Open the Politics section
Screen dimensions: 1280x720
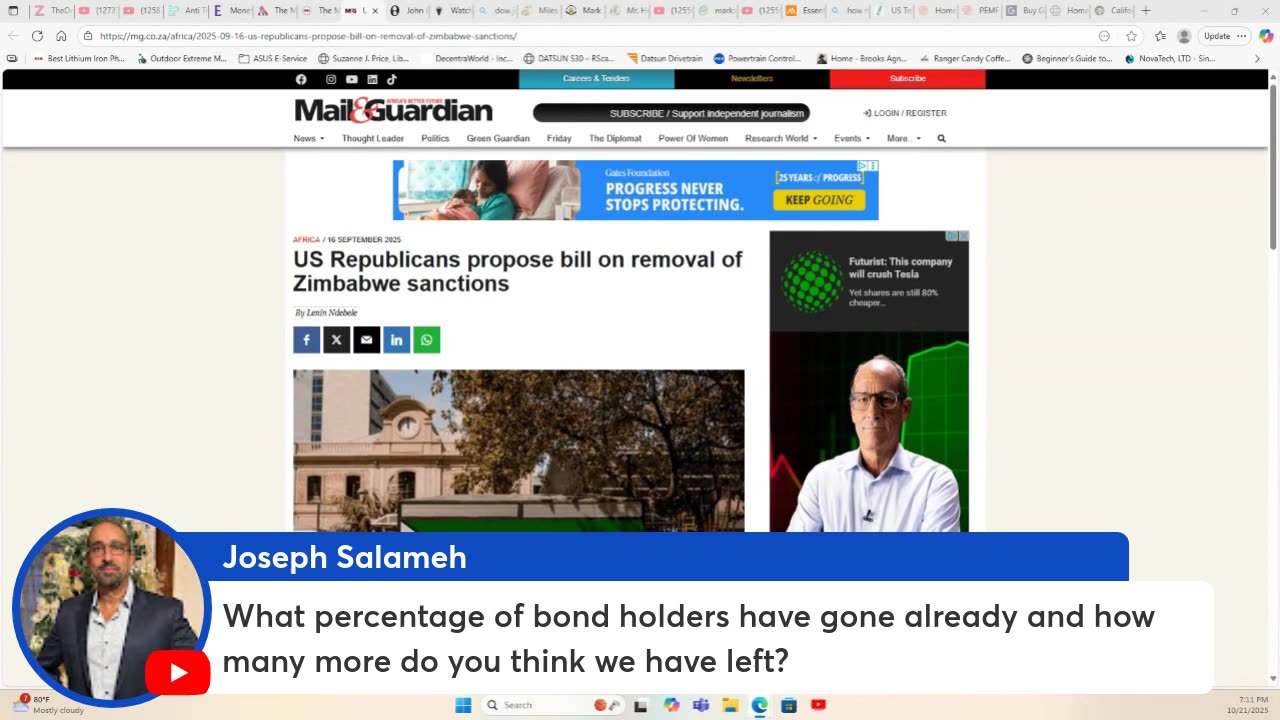(435, 139)
